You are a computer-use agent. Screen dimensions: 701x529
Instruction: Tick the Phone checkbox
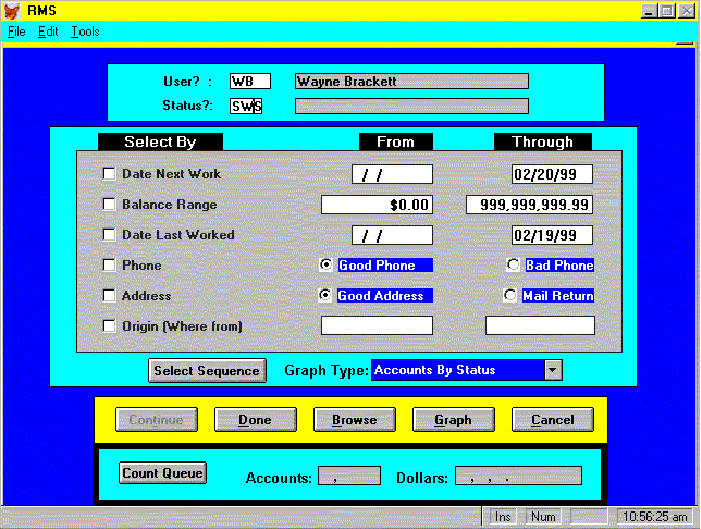pos(109,266)
